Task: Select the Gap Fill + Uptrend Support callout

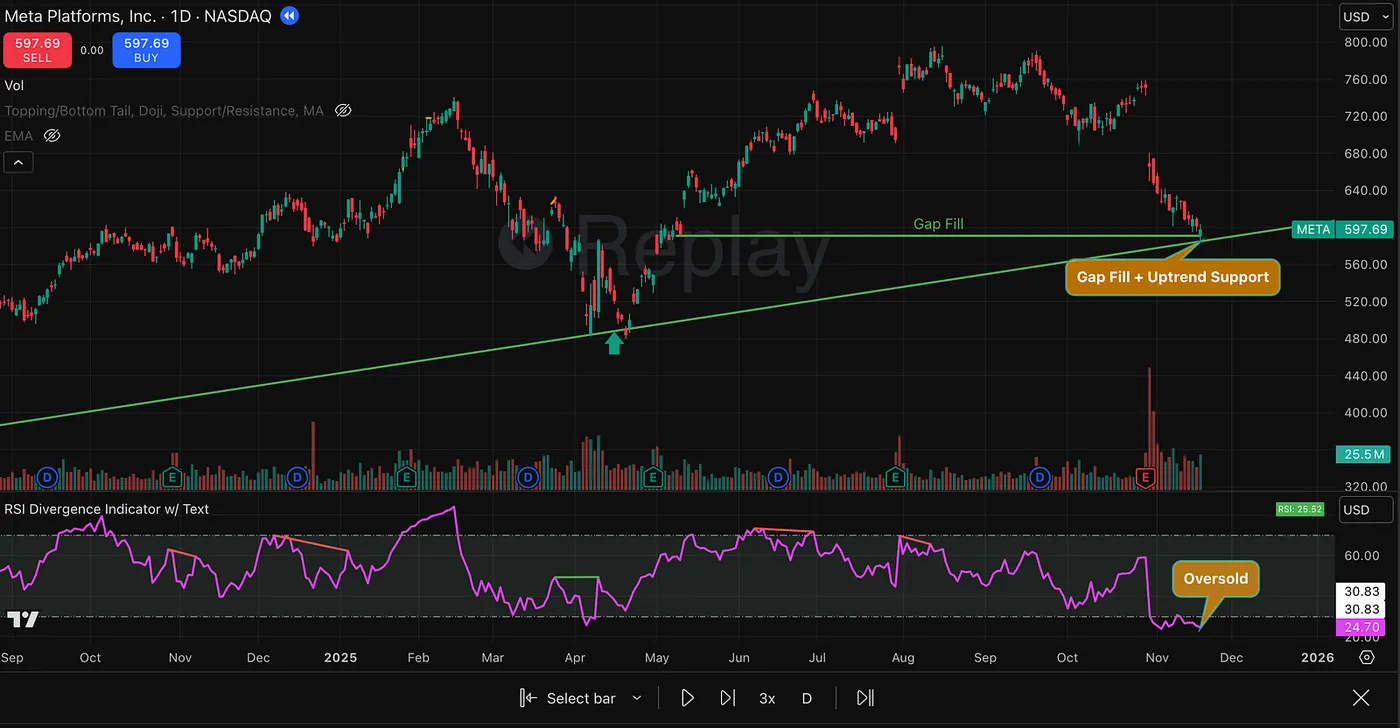Action: coord(1172,277)
